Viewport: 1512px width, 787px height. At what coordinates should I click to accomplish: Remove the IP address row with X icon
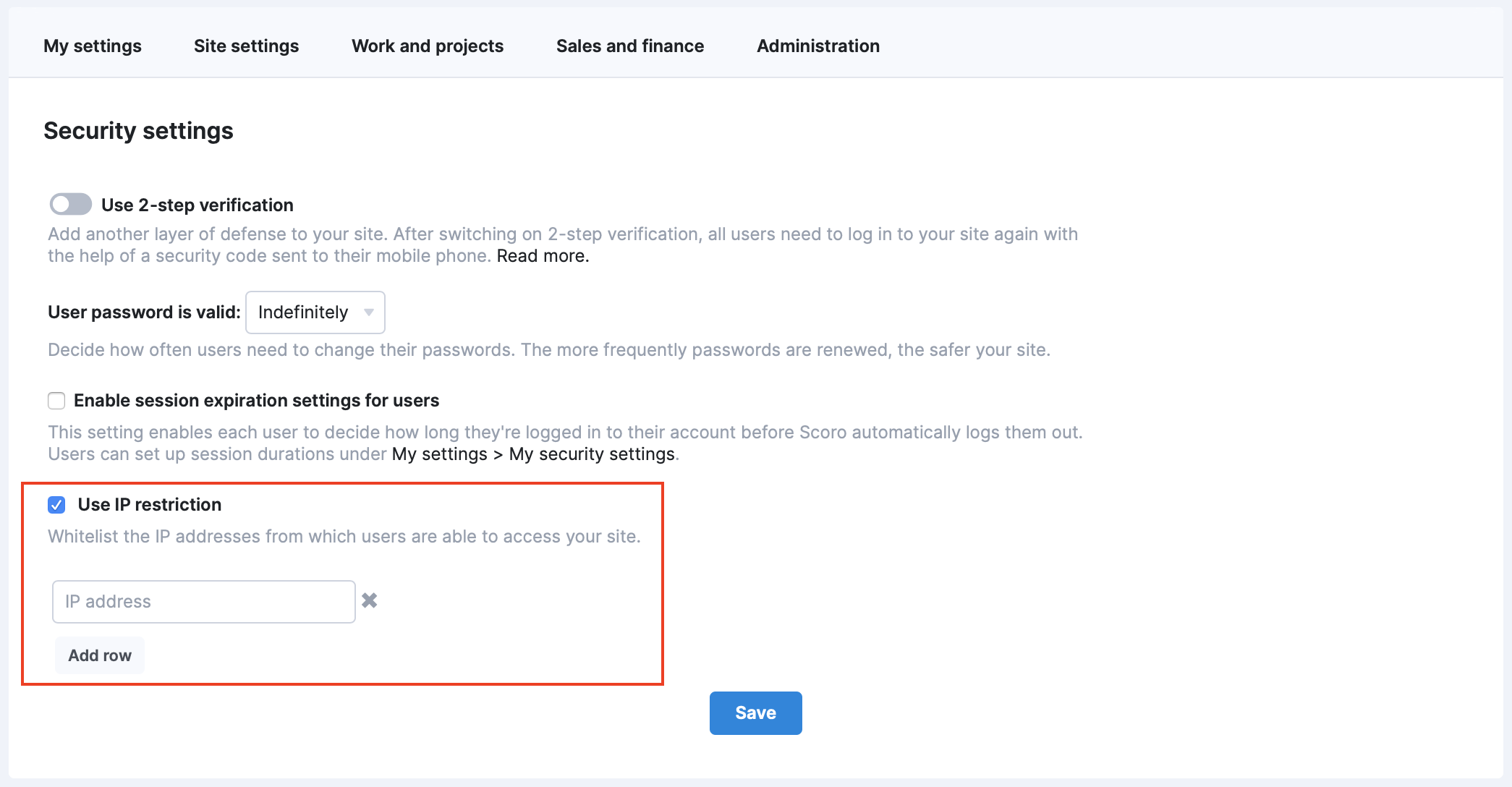(370, 600)
